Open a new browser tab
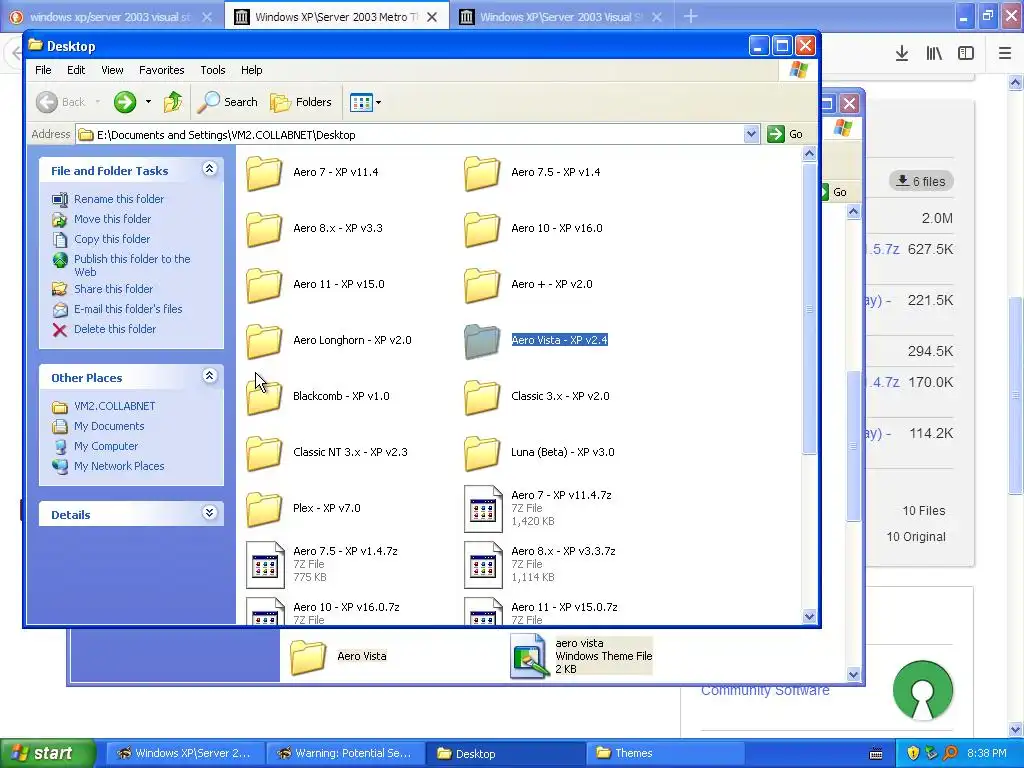 (691, 16)
